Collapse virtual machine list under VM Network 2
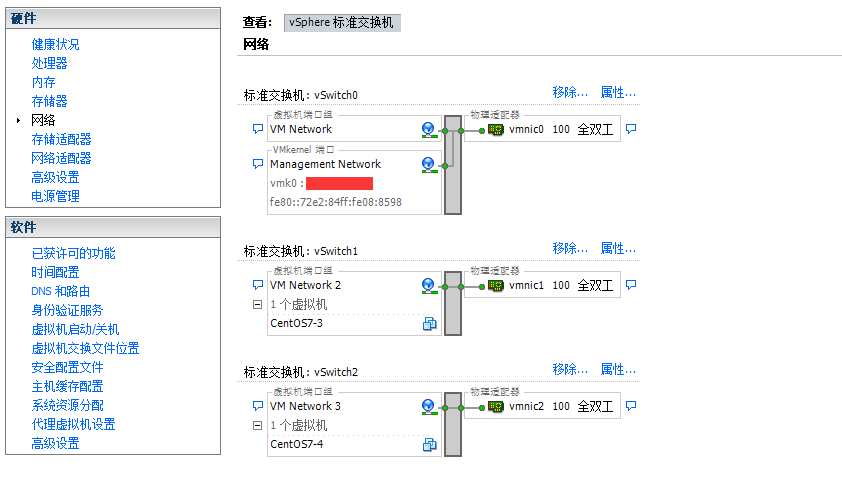This screenshot has width=842, height=486. [257, 304]
